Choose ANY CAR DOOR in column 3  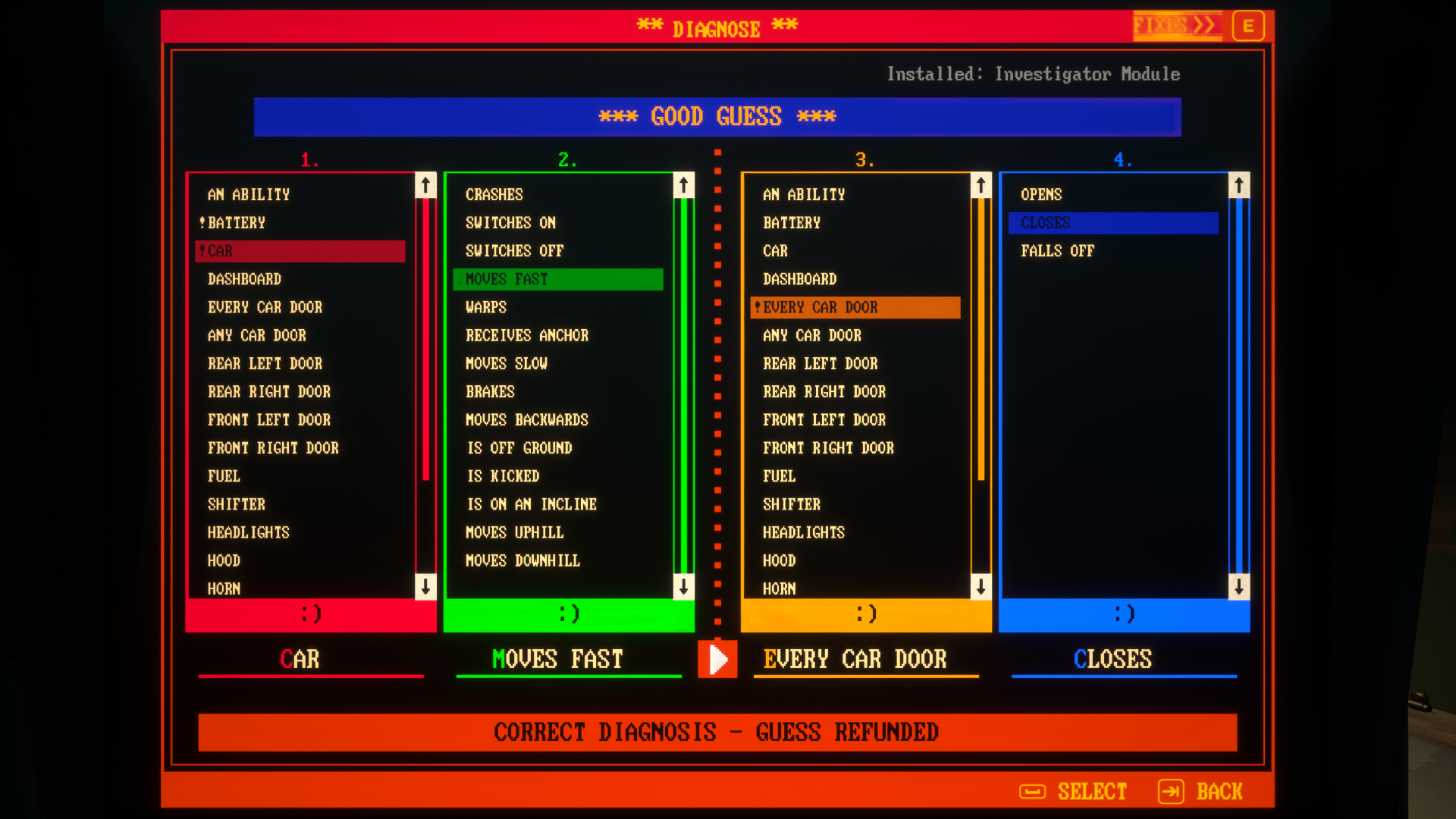tap(812, 335)
